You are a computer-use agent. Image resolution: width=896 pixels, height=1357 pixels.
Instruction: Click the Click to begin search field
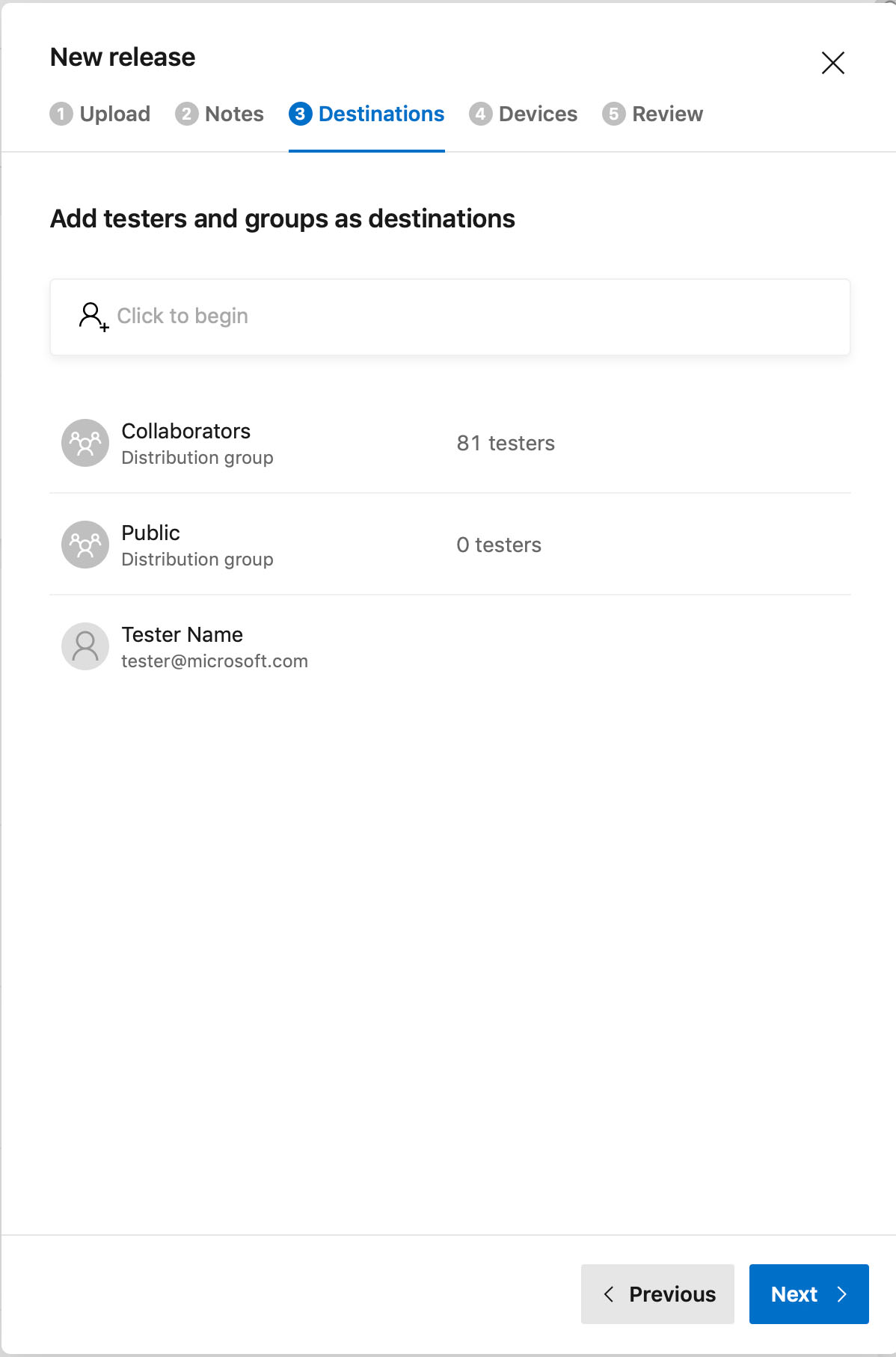click(449, 316)
